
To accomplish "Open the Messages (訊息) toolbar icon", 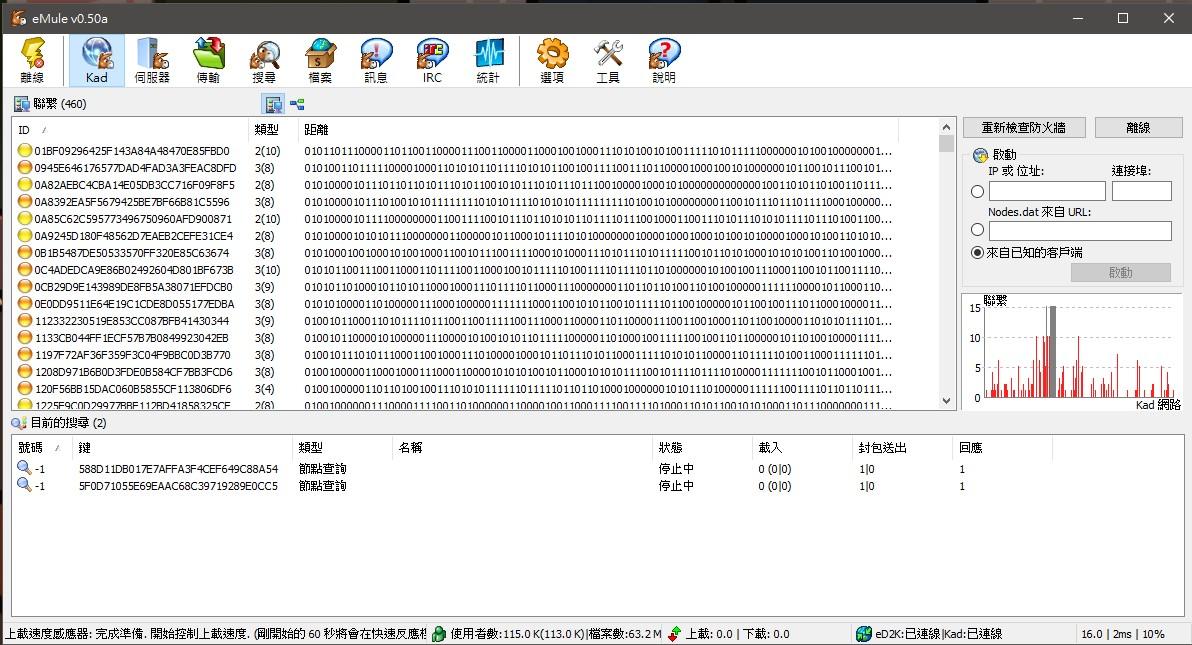I will [376, 60].
